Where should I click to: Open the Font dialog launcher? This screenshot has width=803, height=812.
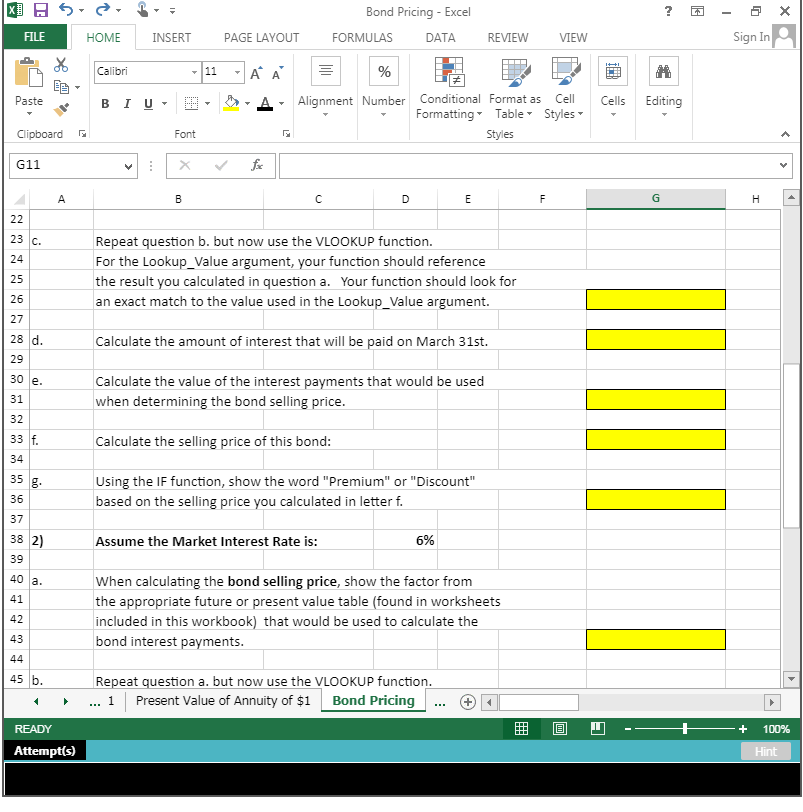286,134
